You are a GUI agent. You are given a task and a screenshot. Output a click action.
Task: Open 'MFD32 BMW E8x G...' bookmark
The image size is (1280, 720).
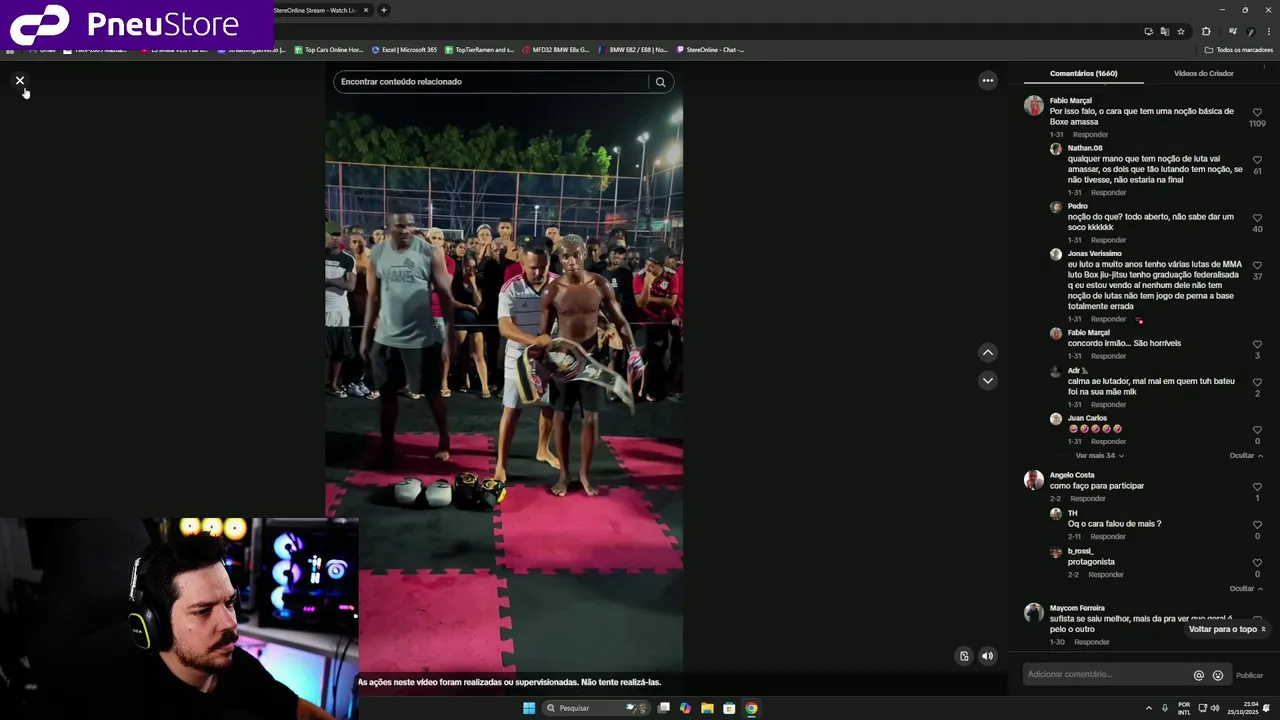555,50
